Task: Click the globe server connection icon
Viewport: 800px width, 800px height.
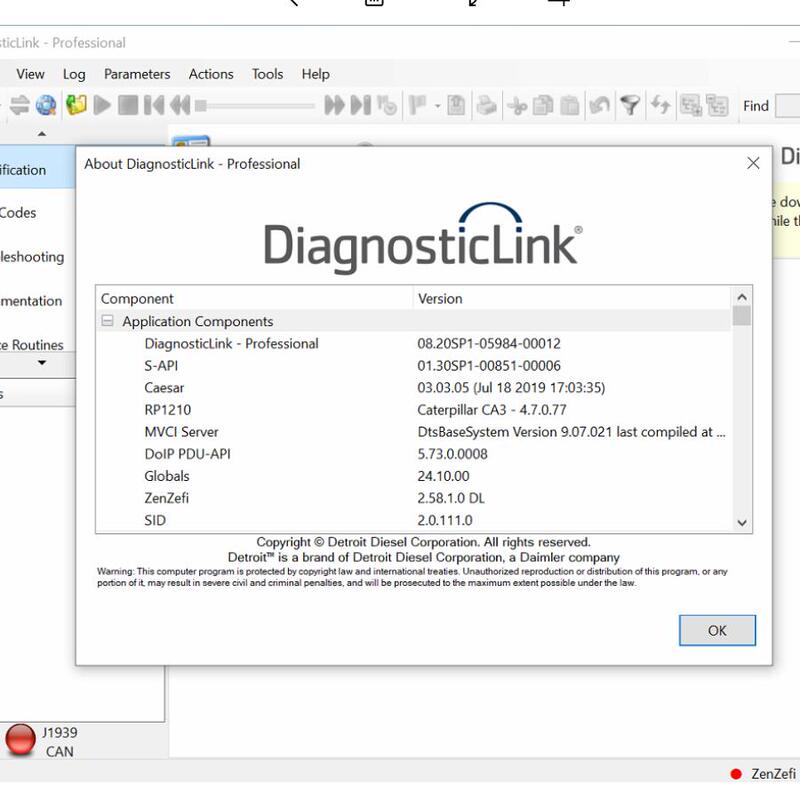Action: point(46,106)
